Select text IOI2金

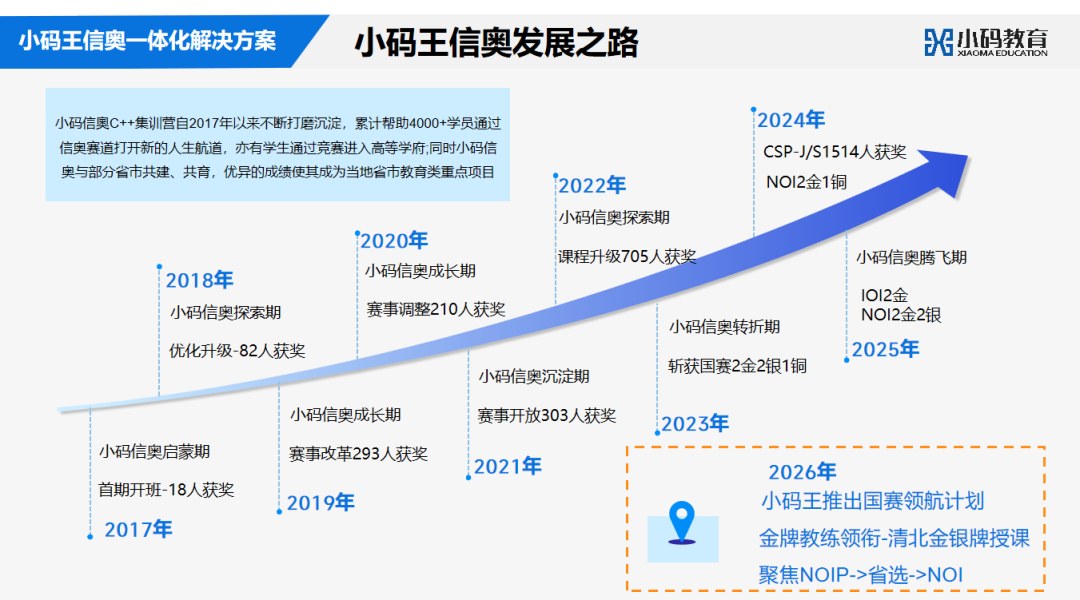pos(884,296)
